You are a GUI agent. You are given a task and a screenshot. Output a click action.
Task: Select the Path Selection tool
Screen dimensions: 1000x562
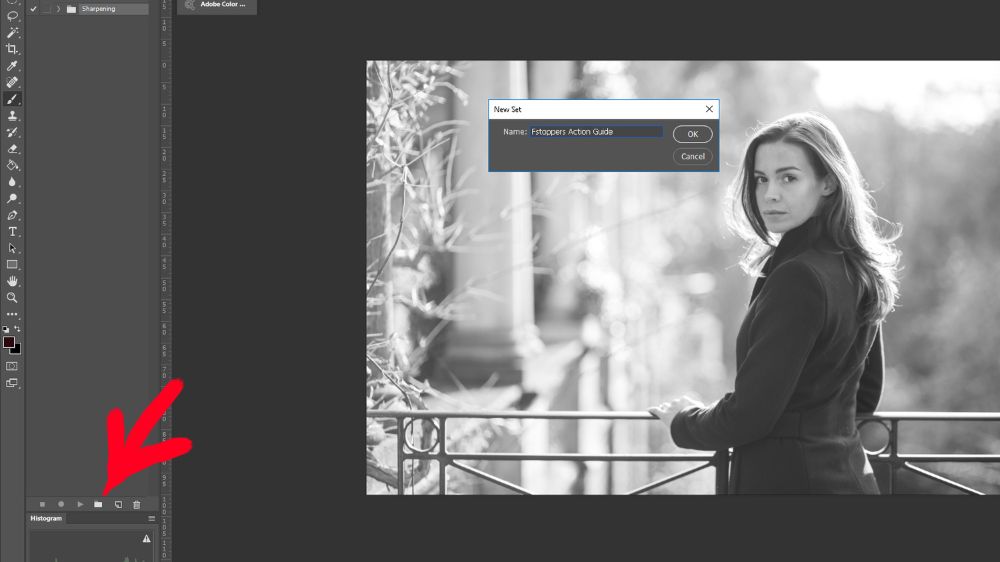click(12, 248)
